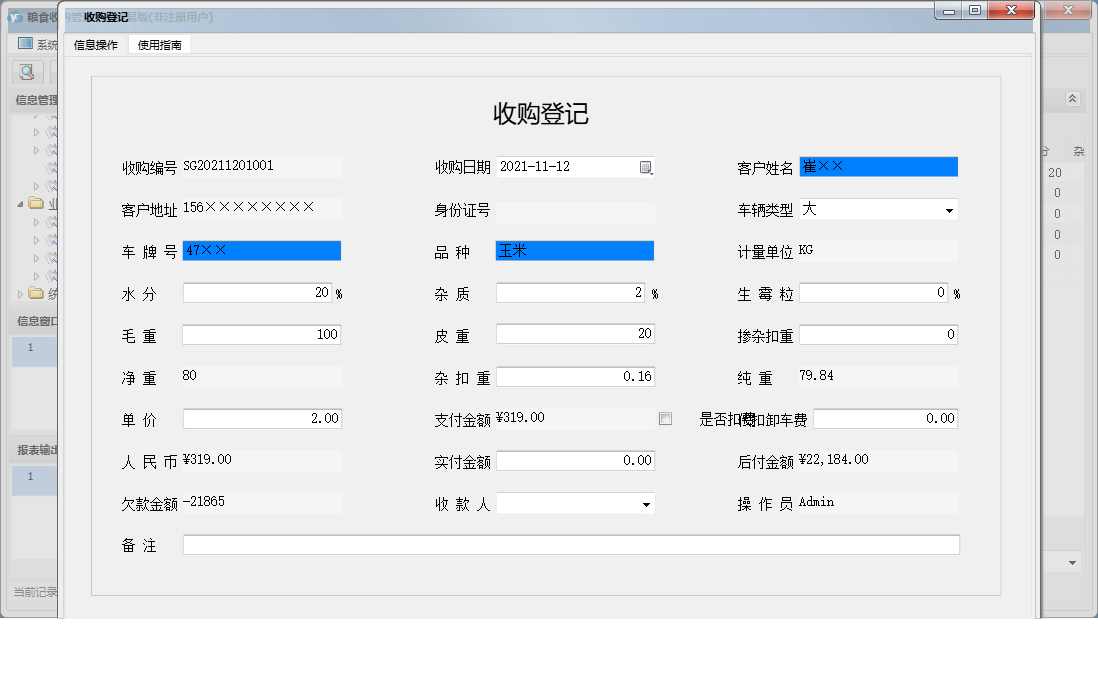Select the magnifier search icon in the sidebar
The height and width of the screenshot is (675, 1098).
click(24, 72)
